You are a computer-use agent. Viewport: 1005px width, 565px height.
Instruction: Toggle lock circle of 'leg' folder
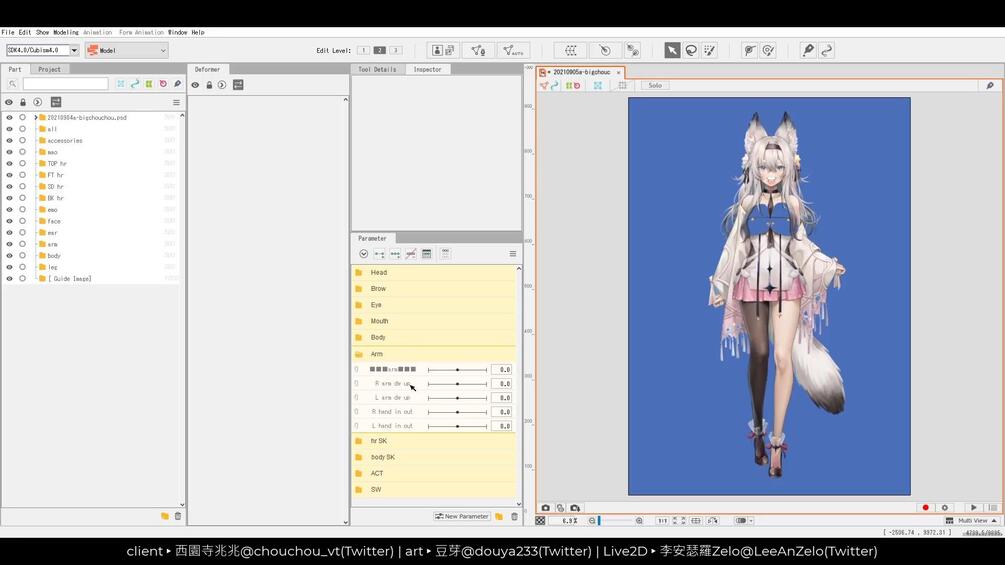point(22,267)
